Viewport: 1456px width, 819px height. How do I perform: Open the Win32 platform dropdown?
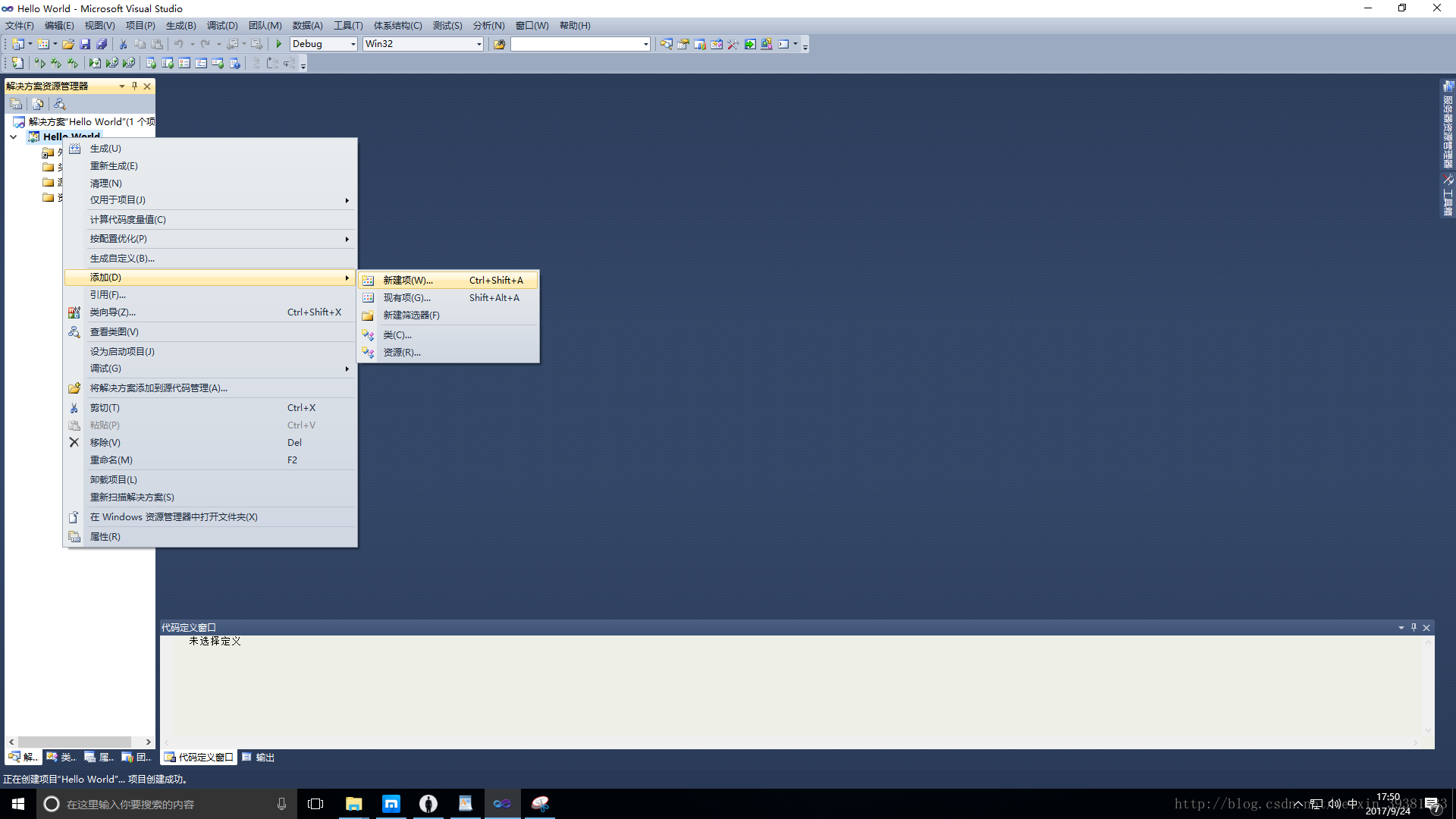(x=479, y=44)
